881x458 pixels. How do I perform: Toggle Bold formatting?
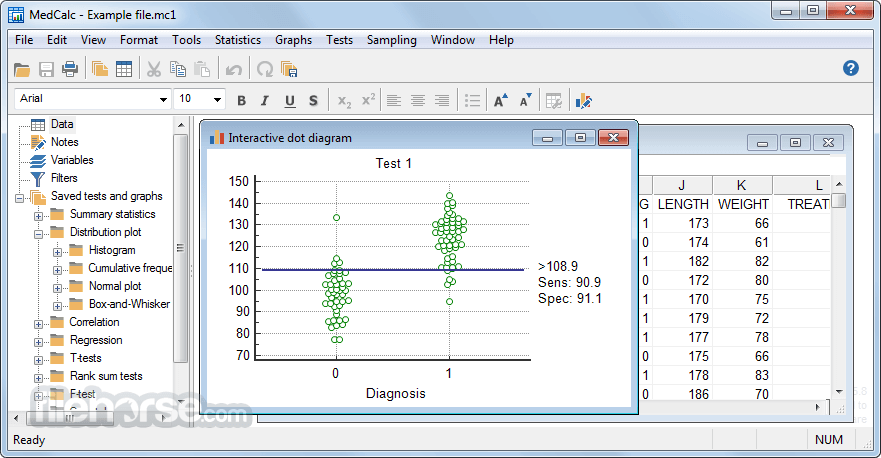coord(242,101)
